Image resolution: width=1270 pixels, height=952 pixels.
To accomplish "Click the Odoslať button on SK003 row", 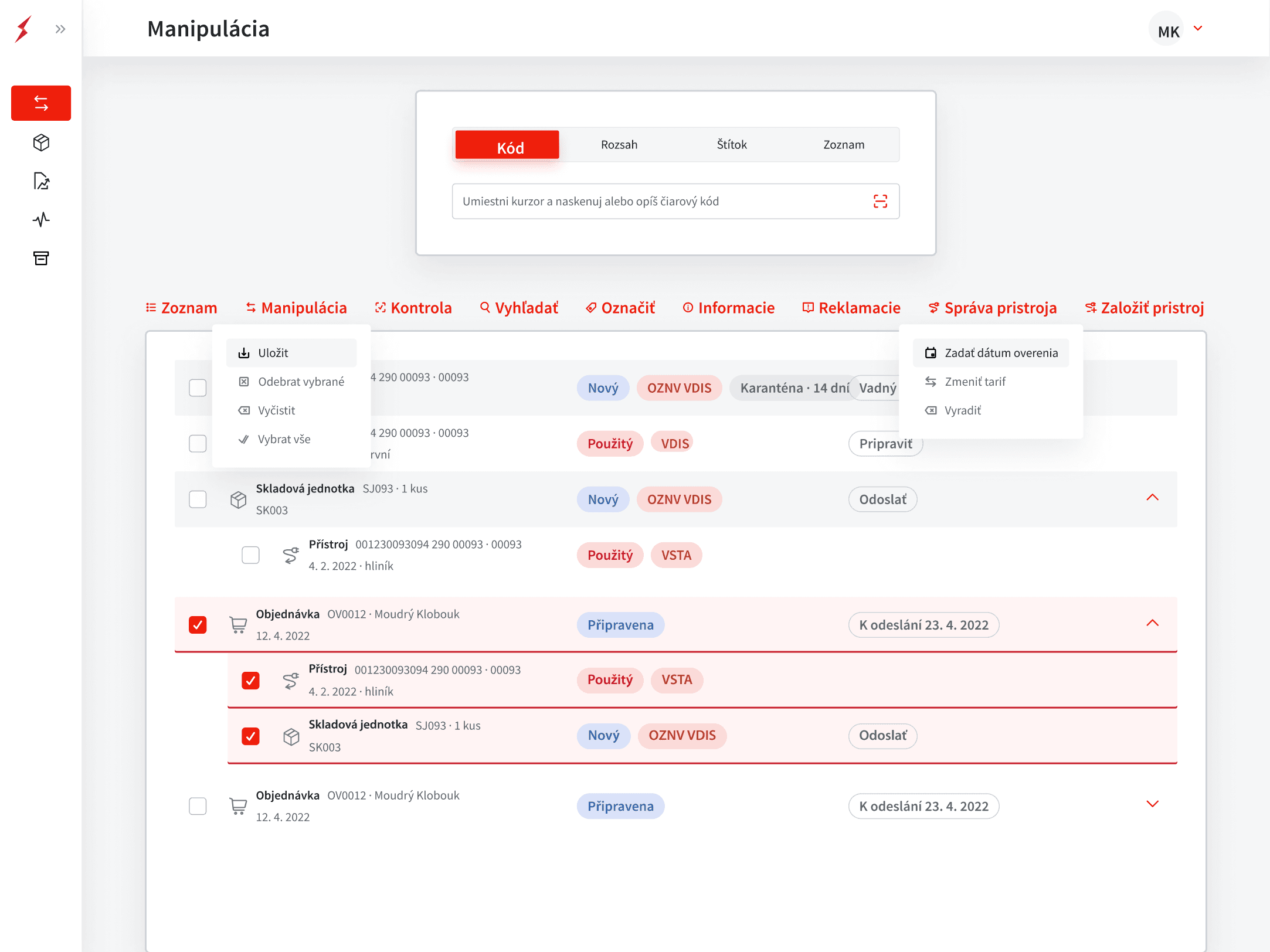I will tap(882, 499).
